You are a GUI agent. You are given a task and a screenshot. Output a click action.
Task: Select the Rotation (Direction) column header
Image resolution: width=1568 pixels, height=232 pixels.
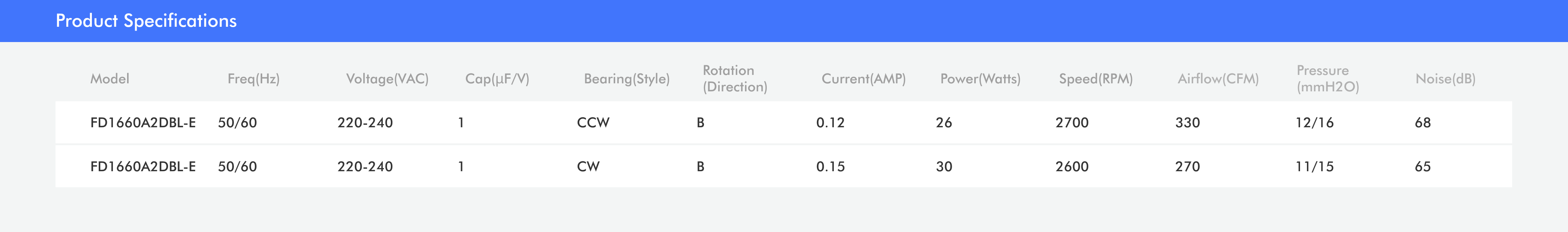point(735,79)
